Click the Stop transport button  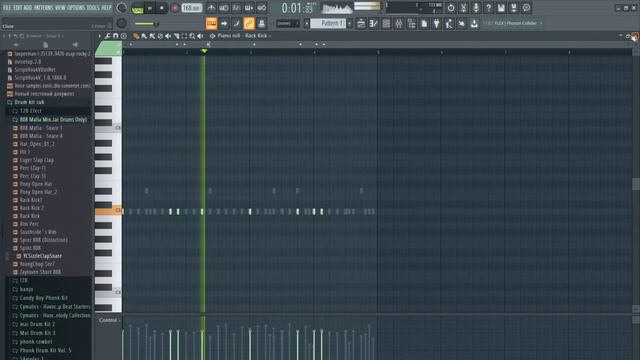tap(162, 8)
